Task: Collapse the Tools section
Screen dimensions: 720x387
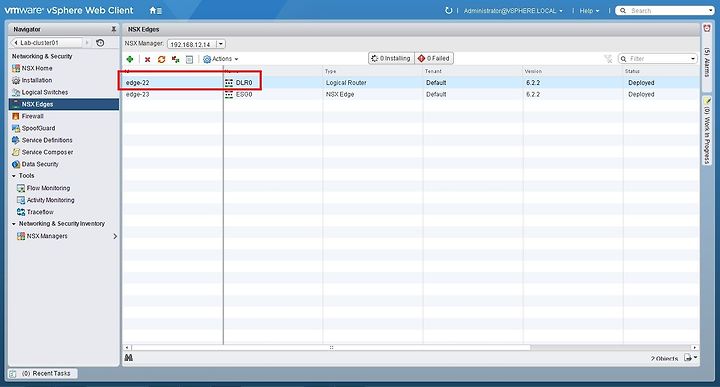Action: 14,176
